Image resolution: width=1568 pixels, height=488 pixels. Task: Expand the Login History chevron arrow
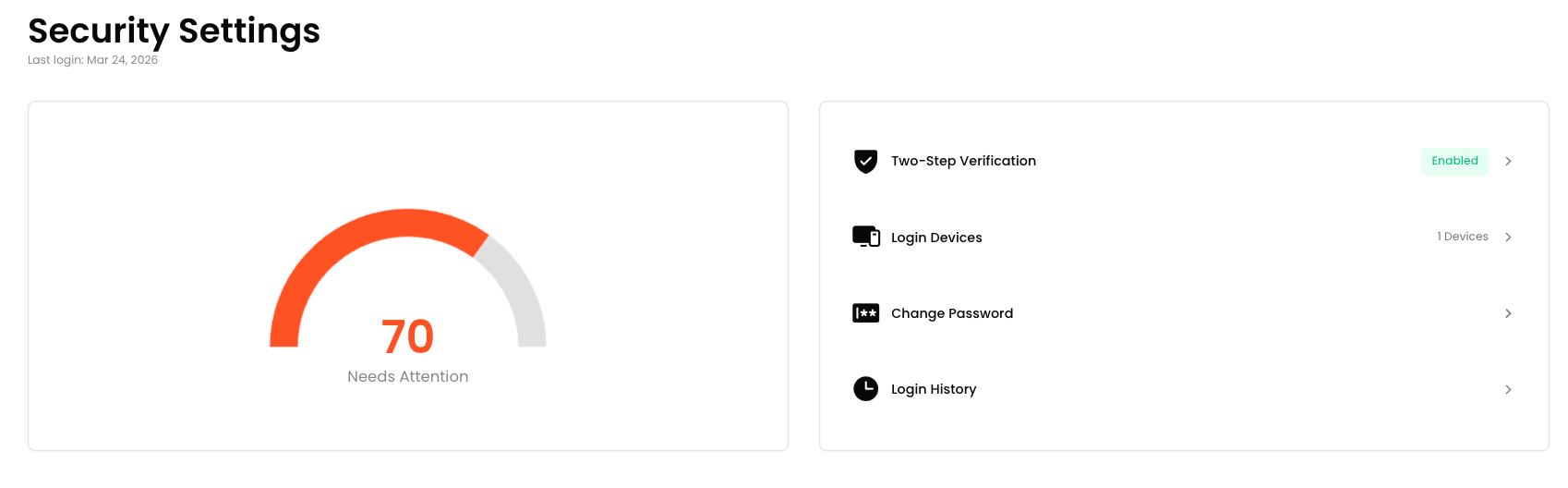click(x=1508, y=390)
